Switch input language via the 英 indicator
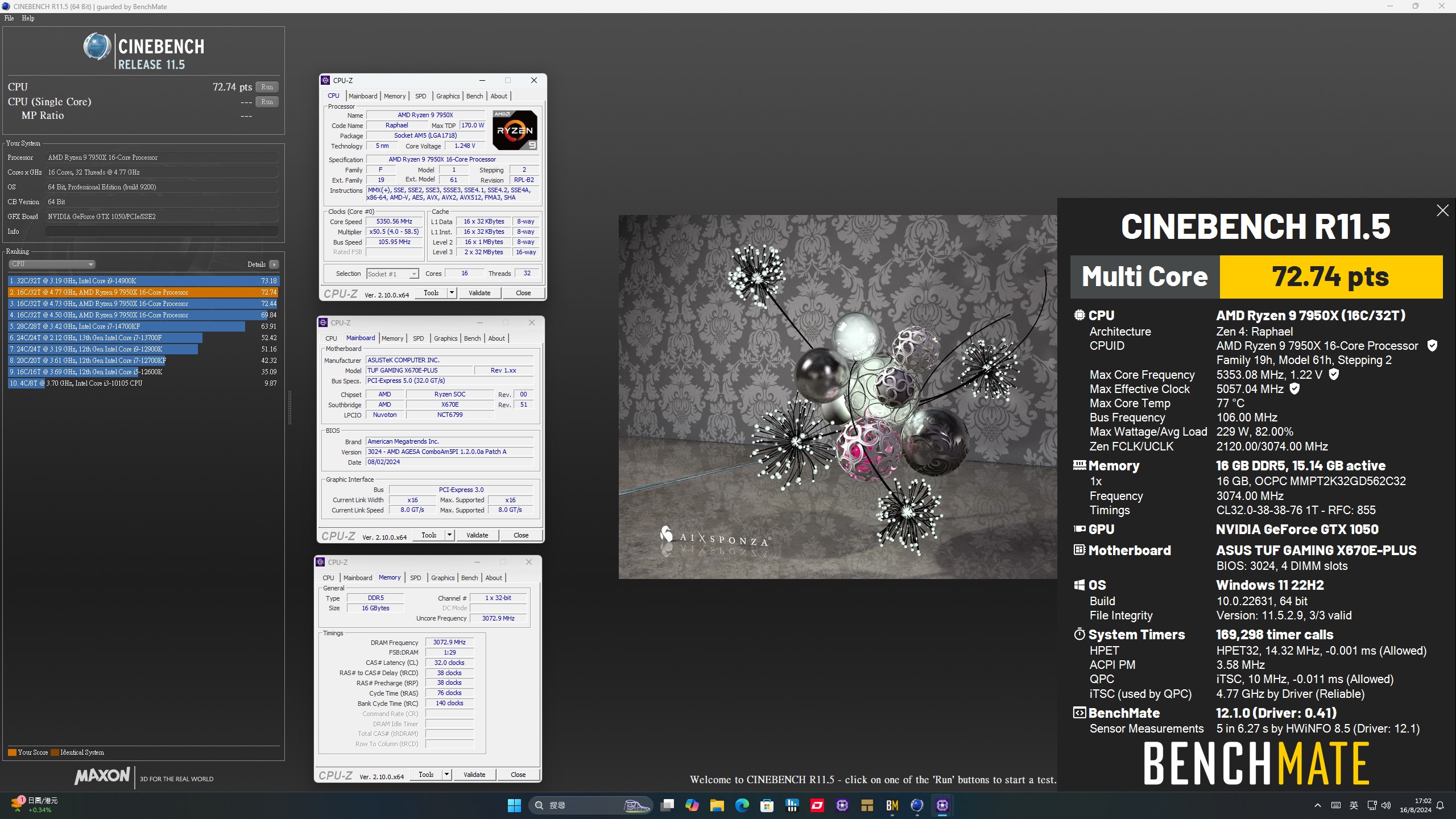The image size is (1456, 819). (1354, 805)
